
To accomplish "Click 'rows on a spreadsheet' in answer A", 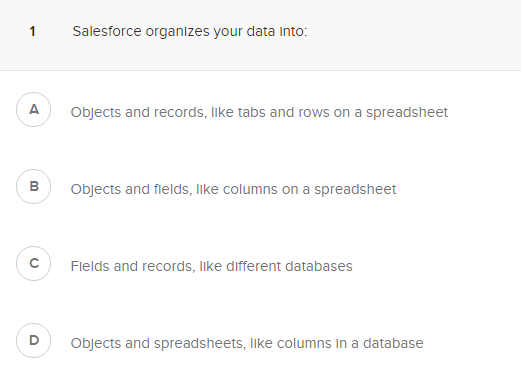I will coord(373,112).
